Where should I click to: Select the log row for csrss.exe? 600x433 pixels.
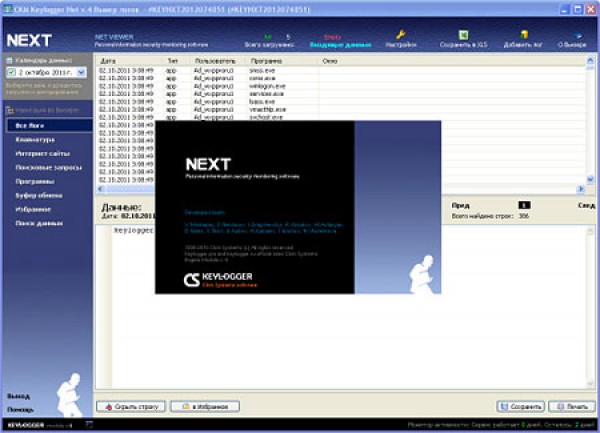(x=341, y=78)
